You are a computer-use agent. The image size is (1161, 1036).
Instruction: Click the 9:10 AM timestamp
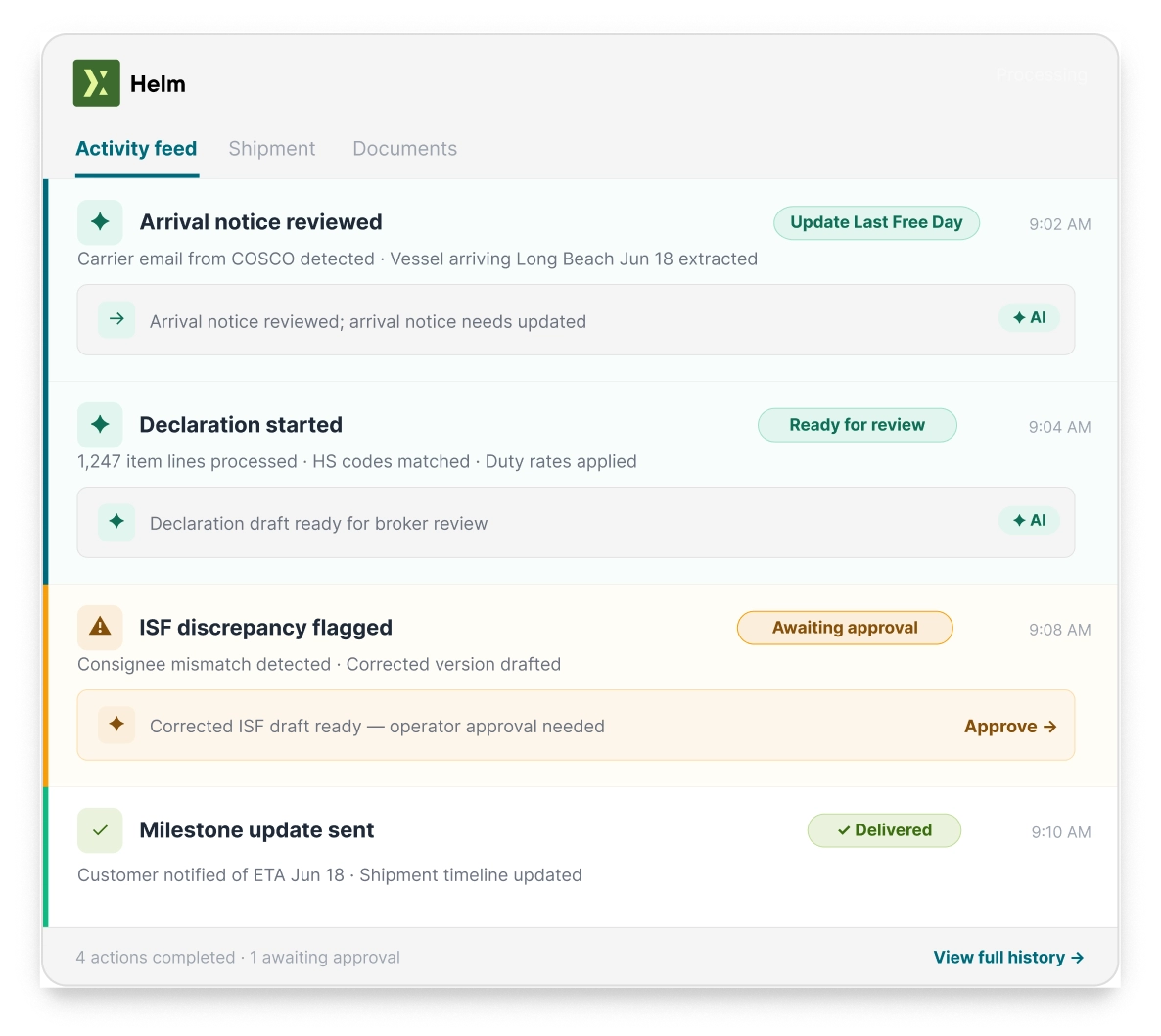[1061, 832]
